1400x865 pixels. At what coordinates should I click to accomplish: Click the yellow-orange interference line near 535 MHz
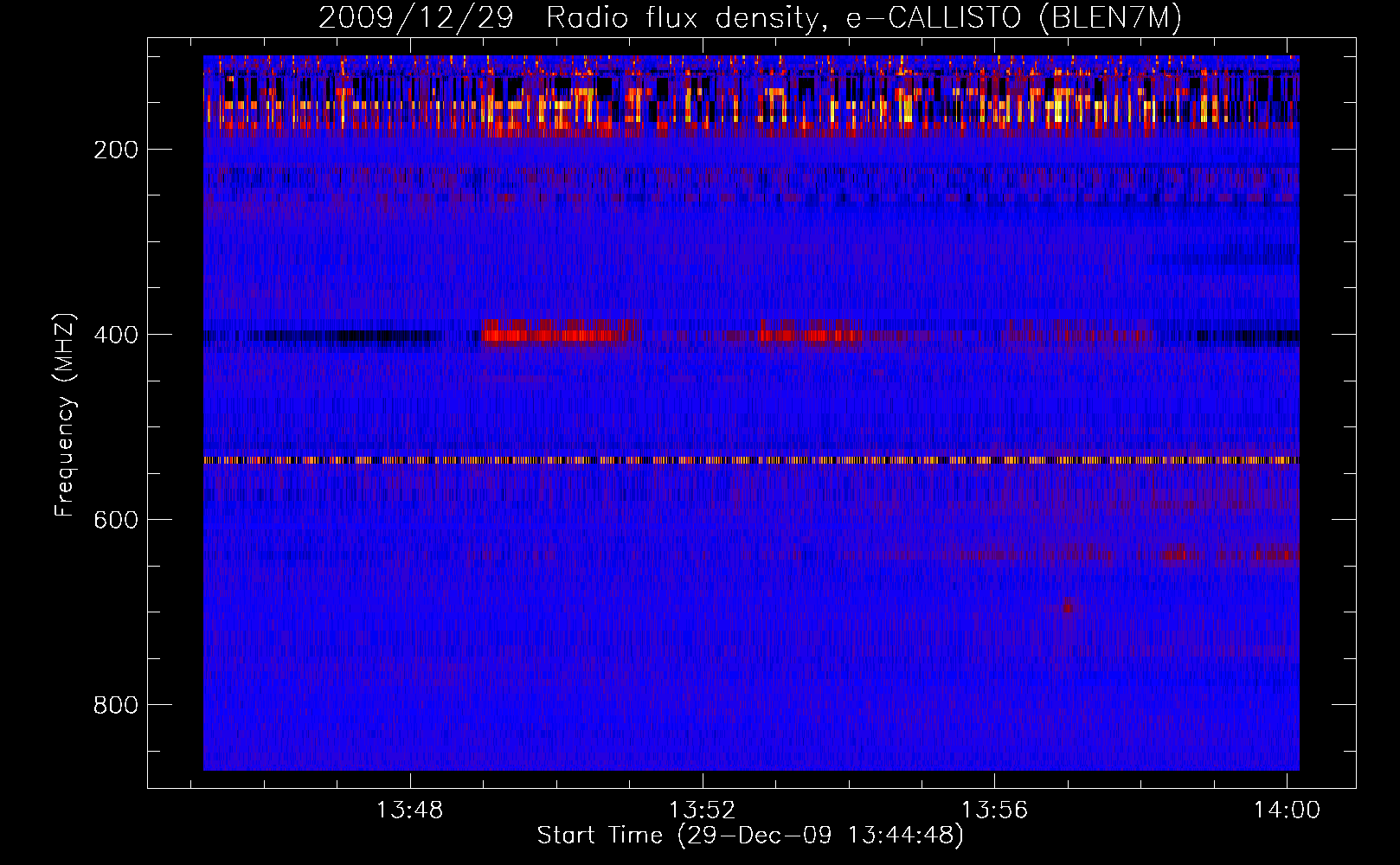pyautogui.click(x=751, y=460)
